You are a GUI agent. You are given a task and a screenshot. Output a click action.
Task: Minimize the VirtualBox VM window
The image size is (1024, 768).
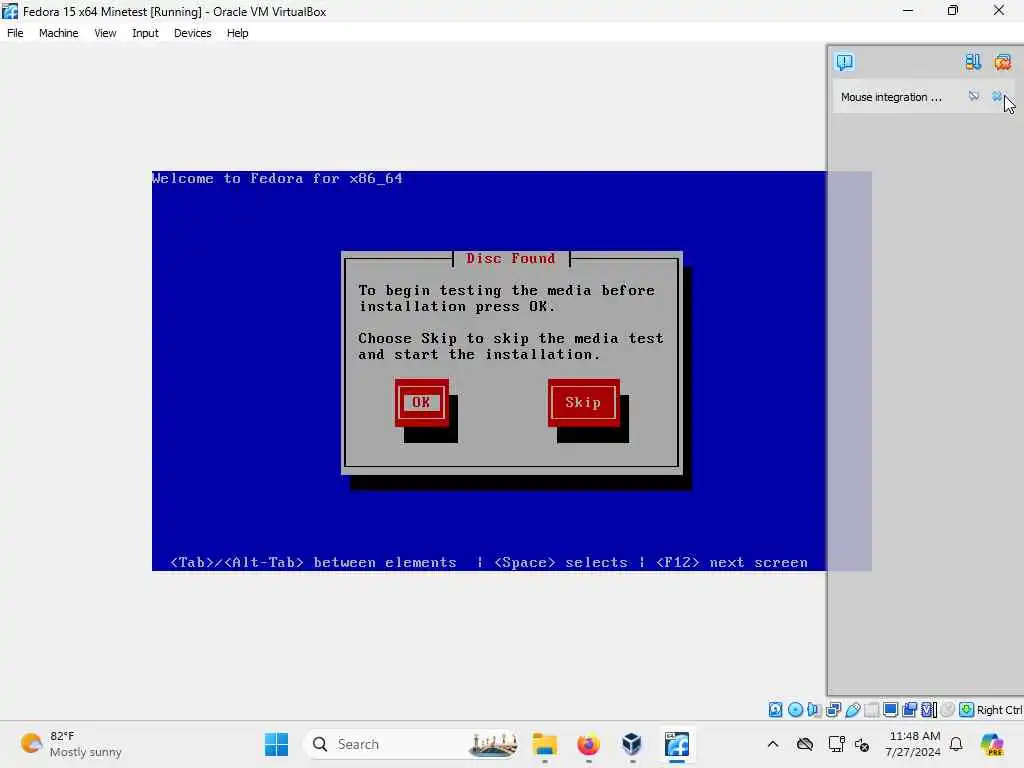(x=908, y=10)
